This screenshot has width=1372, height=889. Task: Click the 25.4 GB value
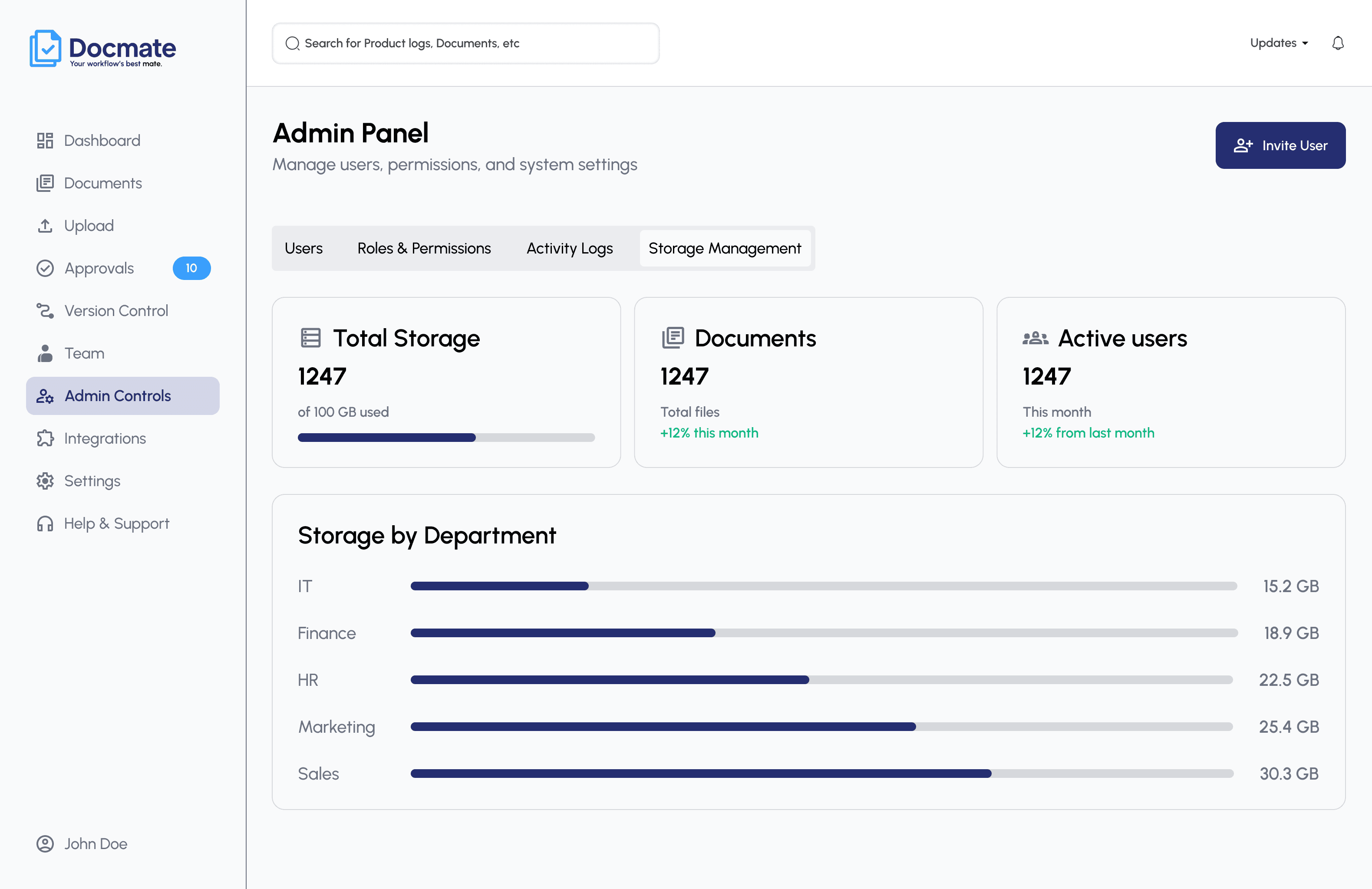1289,727
